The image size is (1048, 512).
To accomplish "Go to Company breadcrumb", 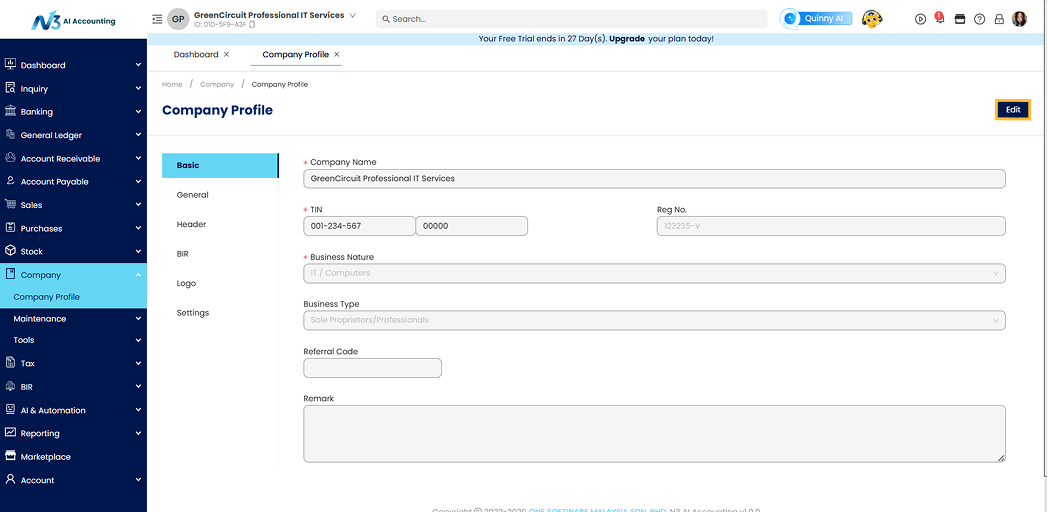I will pos(217,84).
